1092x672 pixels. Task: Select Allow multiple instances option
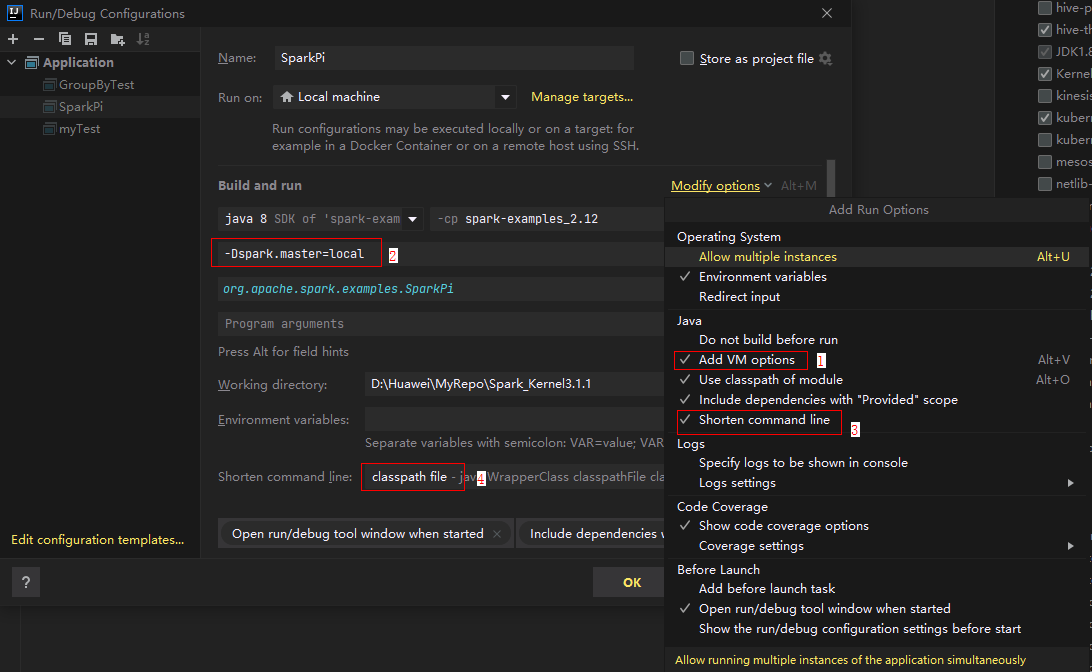[767, 257]
